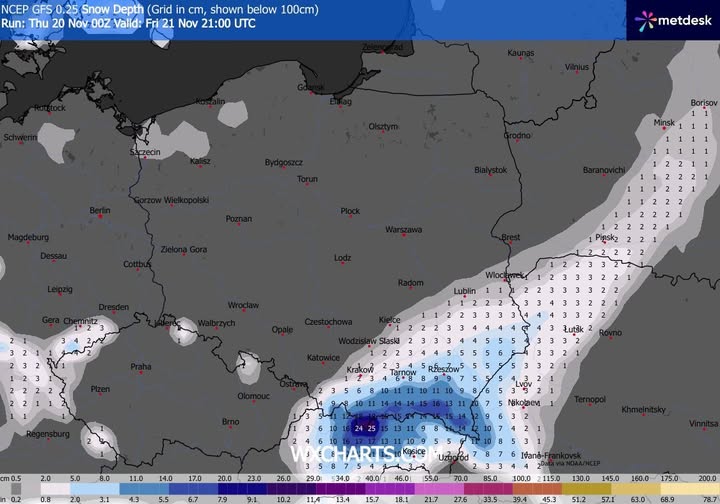This screenshot has width=720, height=504.
Task: Click the Lviv city marker
Action: 524,390
